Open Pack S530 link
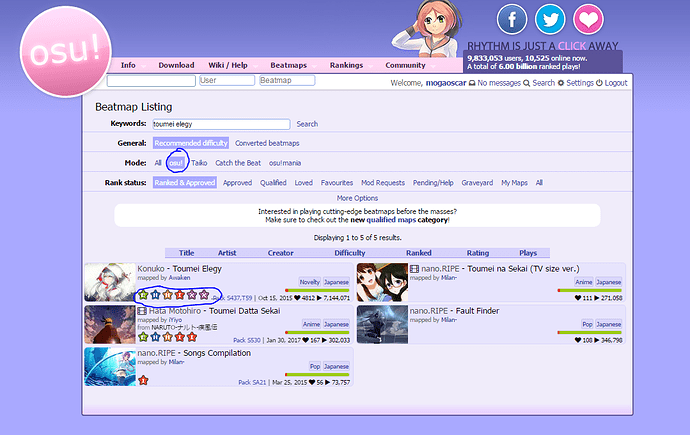 pyautogui.click(x=247, y=340)
